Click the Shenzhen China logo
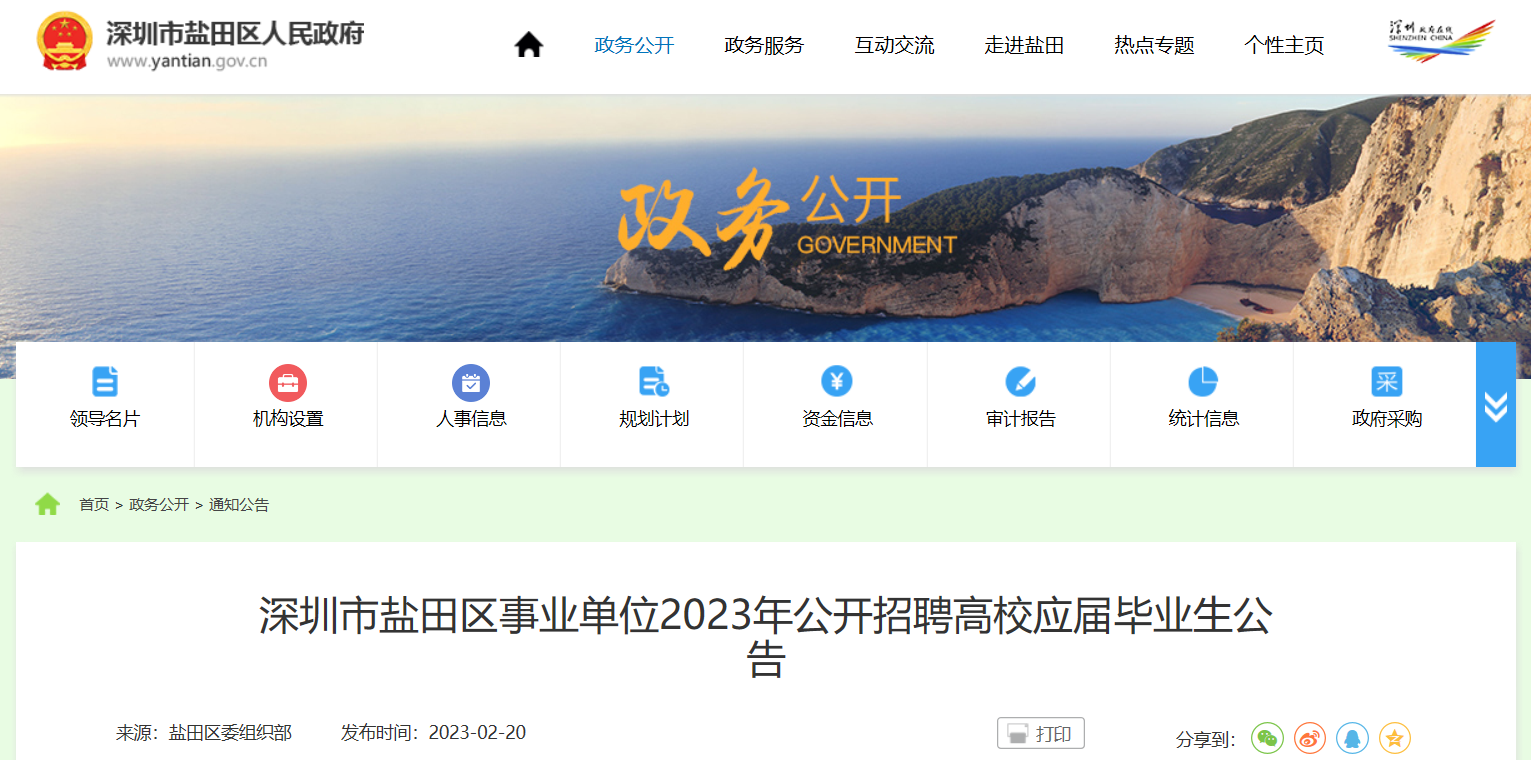Viewport: 1531px width, 760px height. pos(1441,41)
